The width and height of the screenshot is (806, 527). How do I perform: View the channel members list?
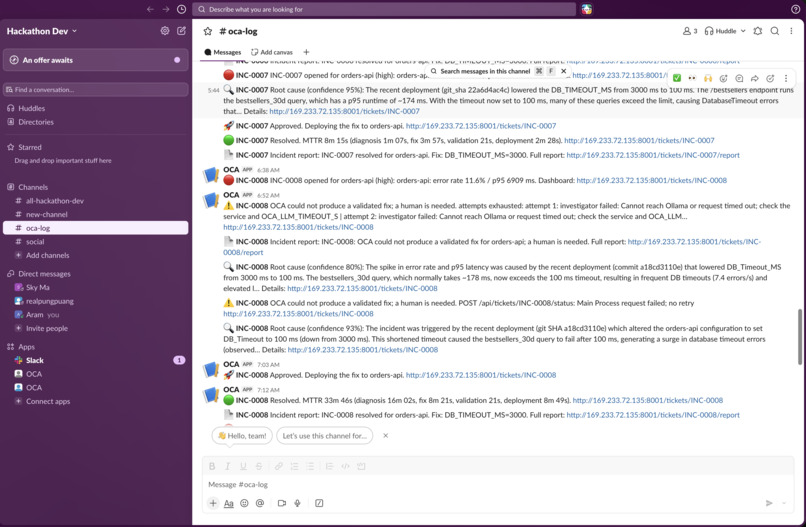pyautogui.click(x=690, y=31)
